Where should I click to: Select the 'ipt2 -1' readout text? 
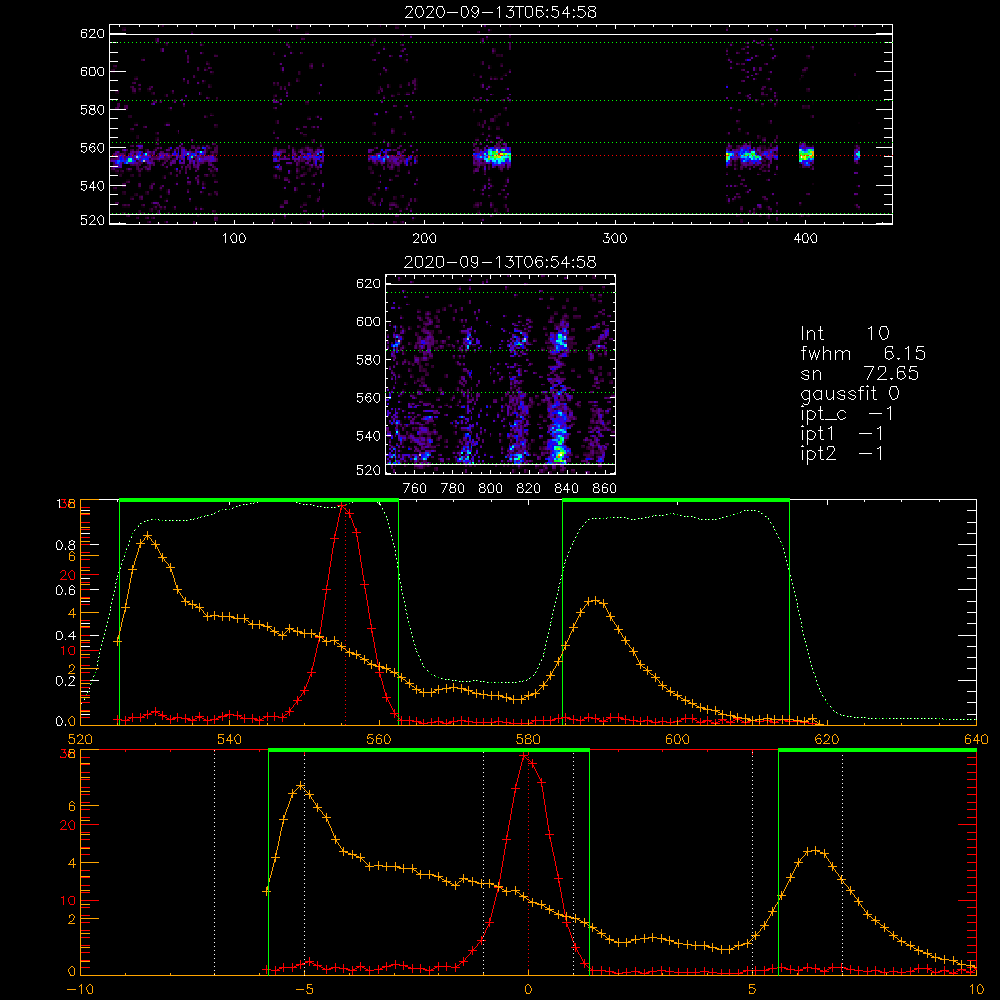tap(842, 453)
